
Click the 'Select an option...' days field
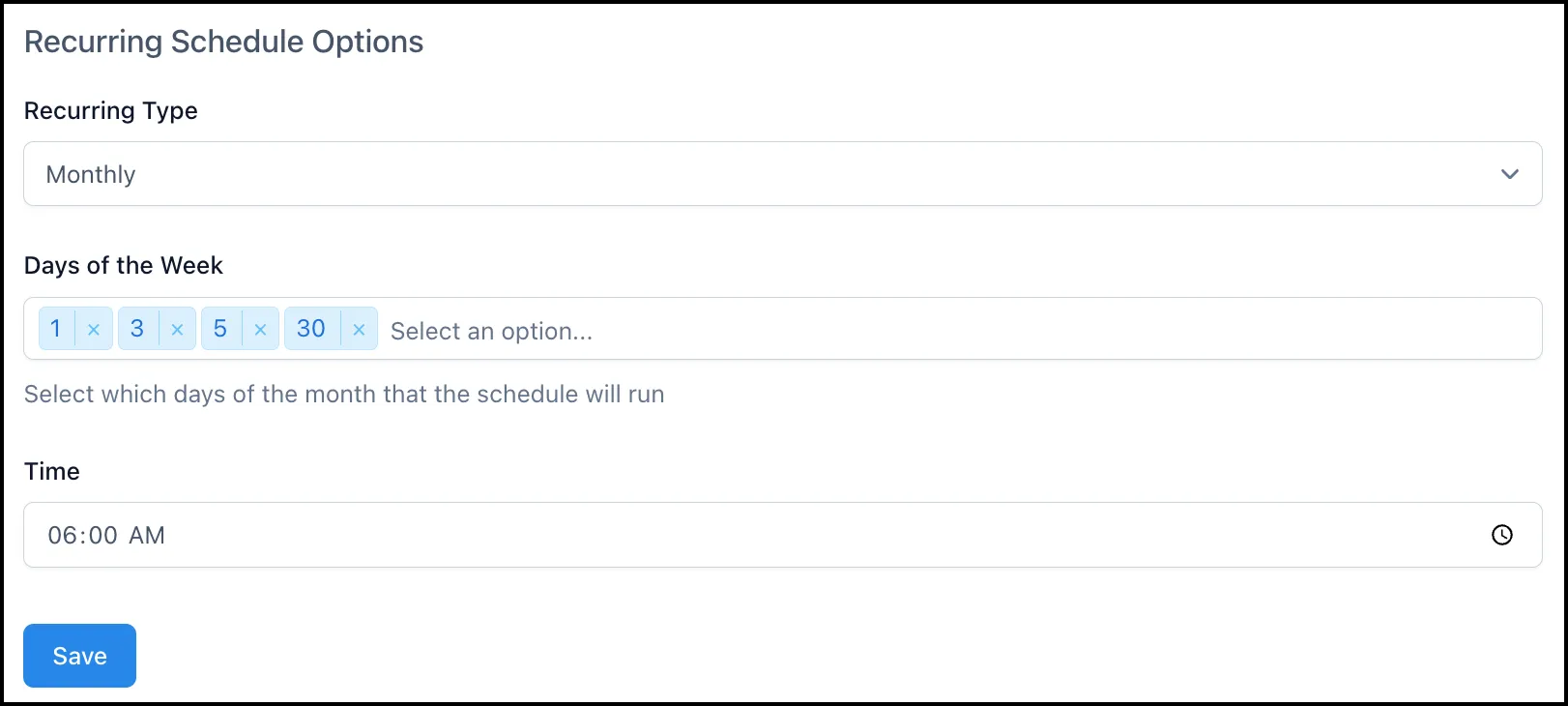[x=491, y=331]
